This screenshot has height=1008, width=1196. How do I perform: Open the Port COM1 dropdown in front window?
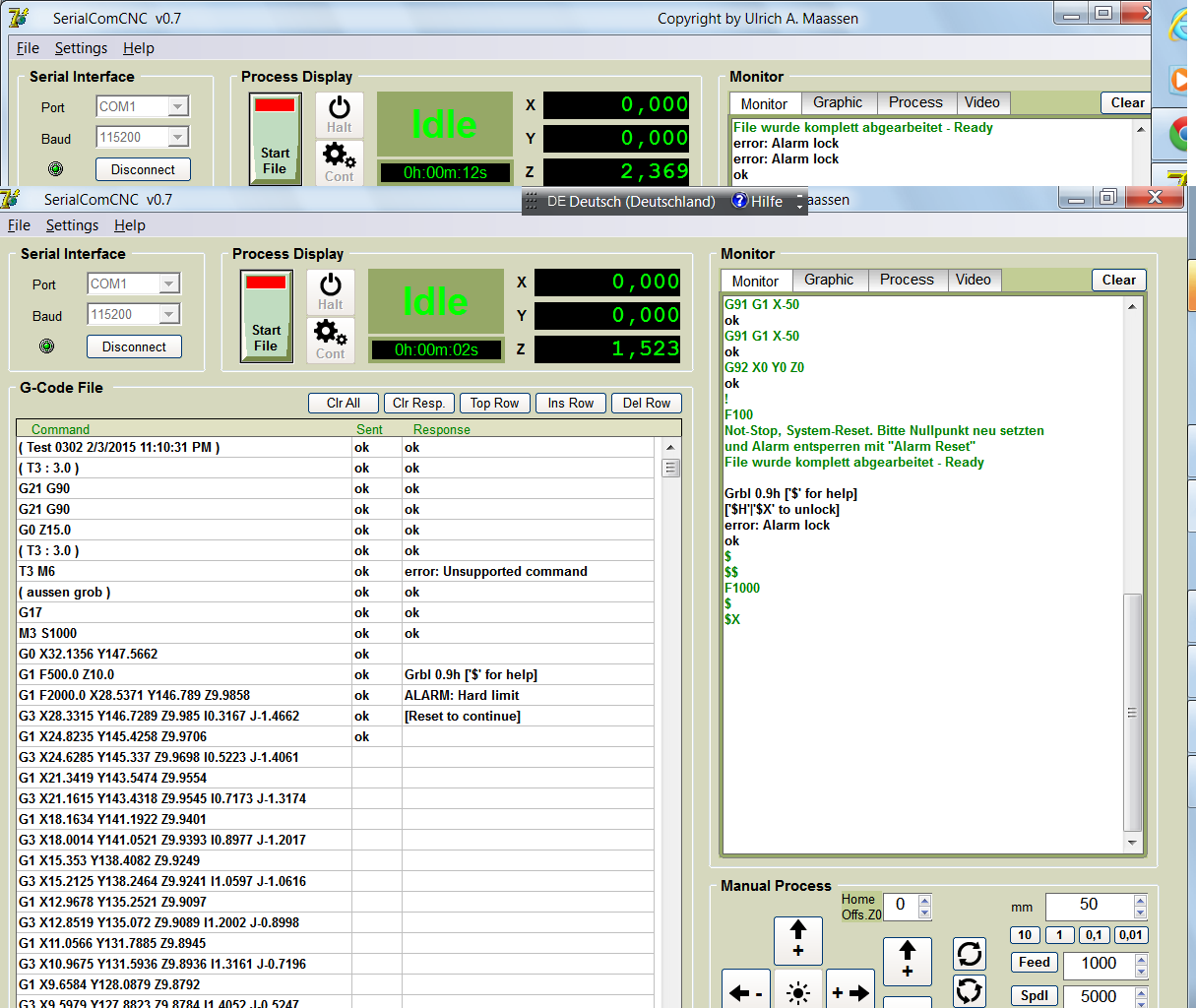(169, 283)
